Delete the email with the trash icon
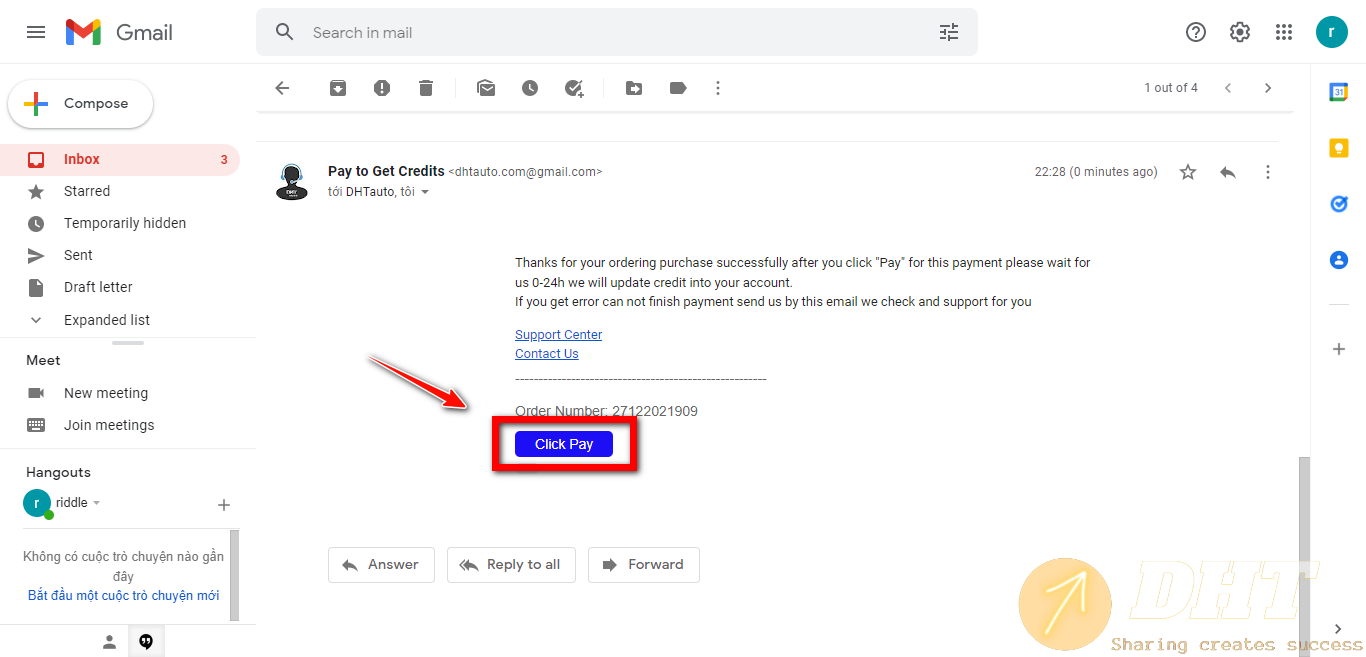Screen dimensions: 1366x657 [426, 88]
